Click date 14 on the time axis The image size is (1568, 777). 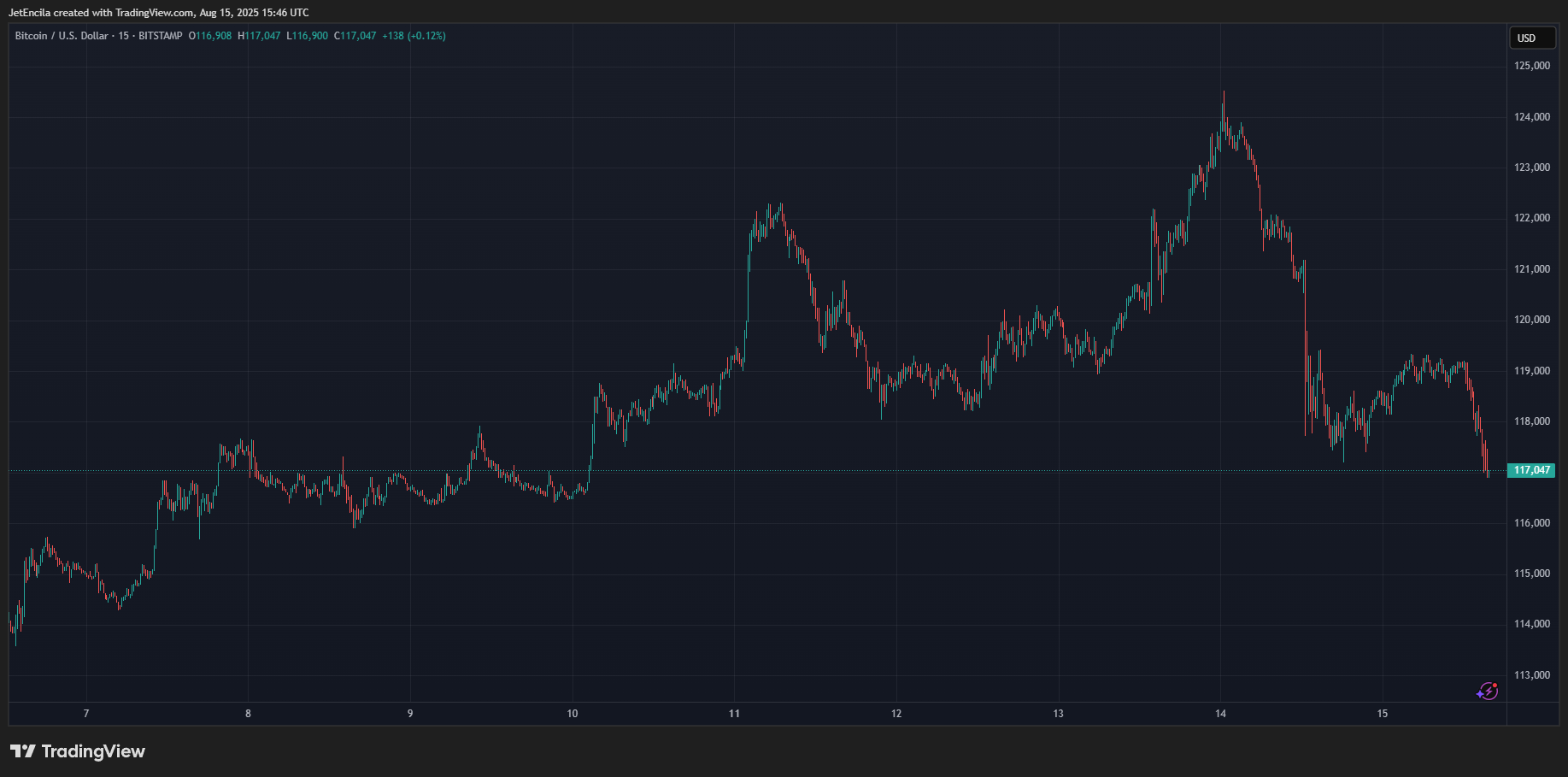click(x=1220, y=714)
